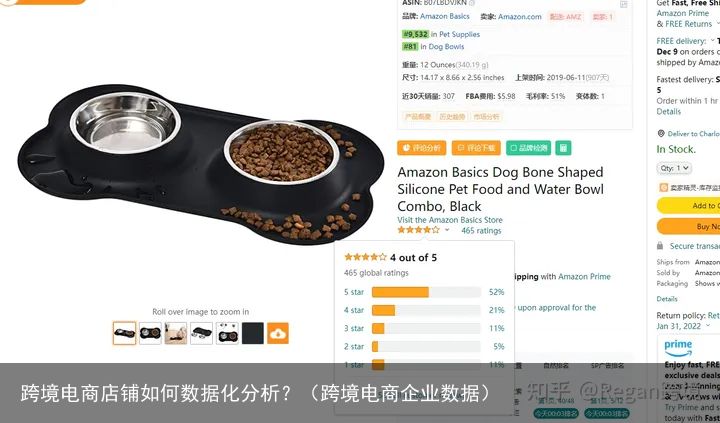Open the 465 ratings link

pyautogui.click(x=481, y=231)
